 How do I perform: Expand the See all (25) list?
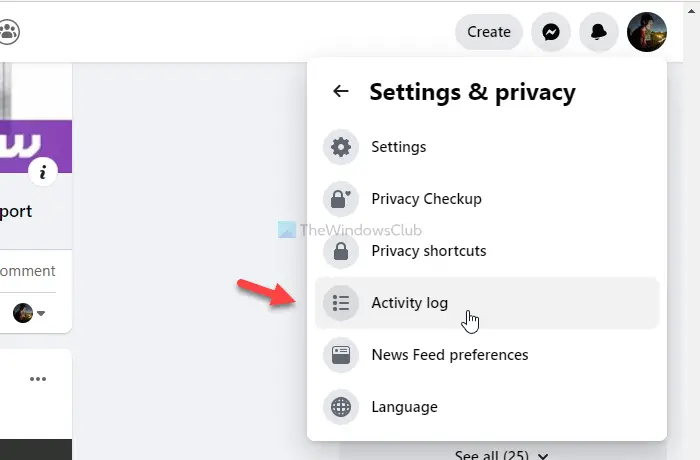(x=501, y=455)
